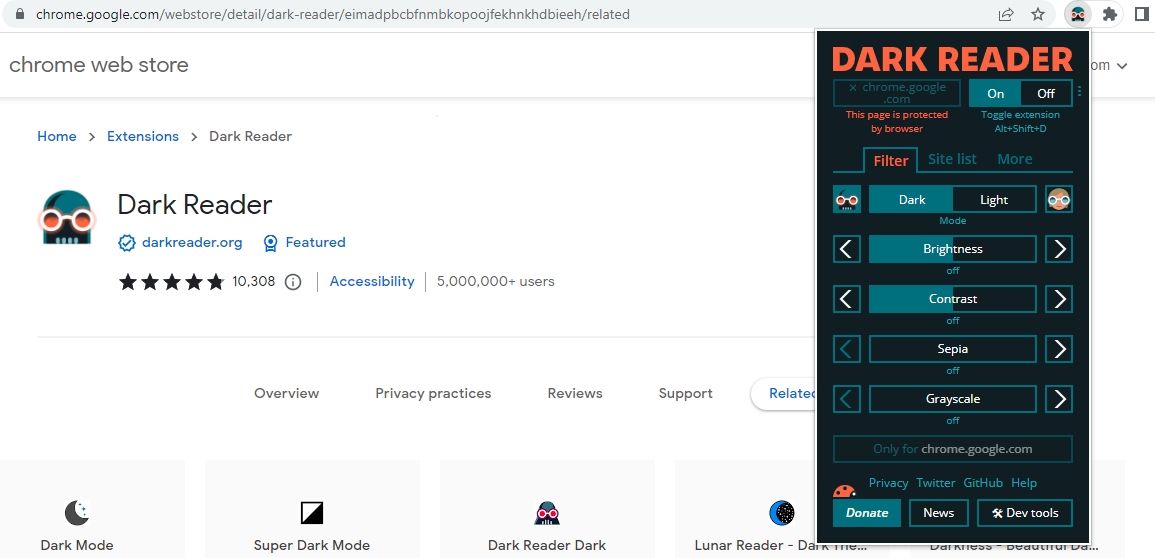Screen dimensions: 1155x558
Task: Select Dark mode
Action: 911,199
